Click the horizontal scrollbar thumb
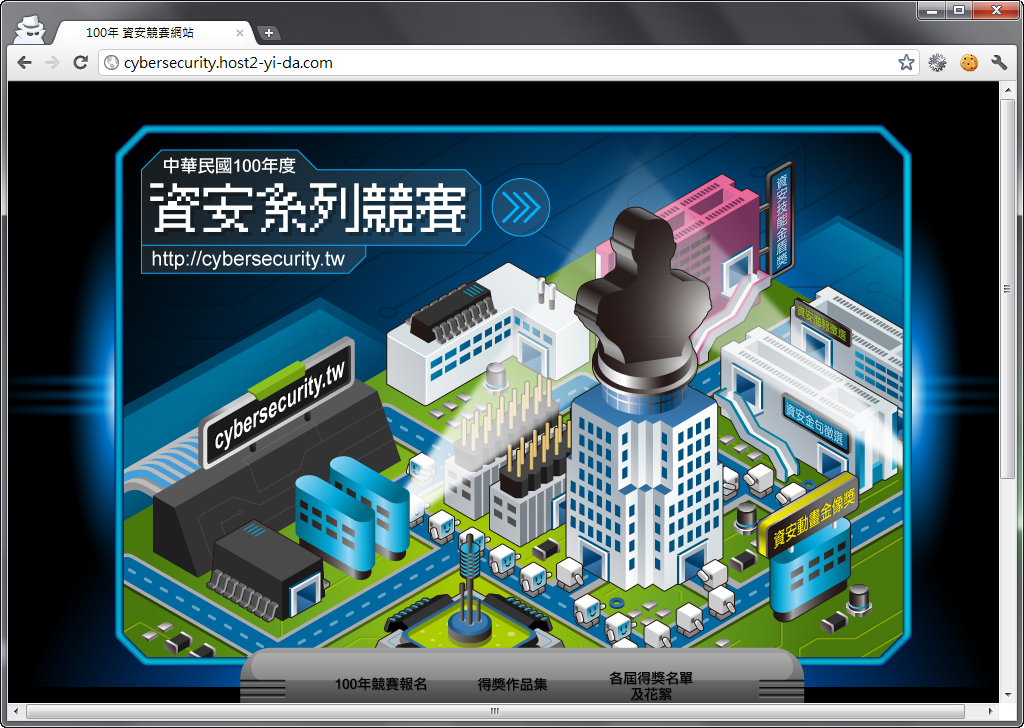1024x728 pixels. point(494,711)
